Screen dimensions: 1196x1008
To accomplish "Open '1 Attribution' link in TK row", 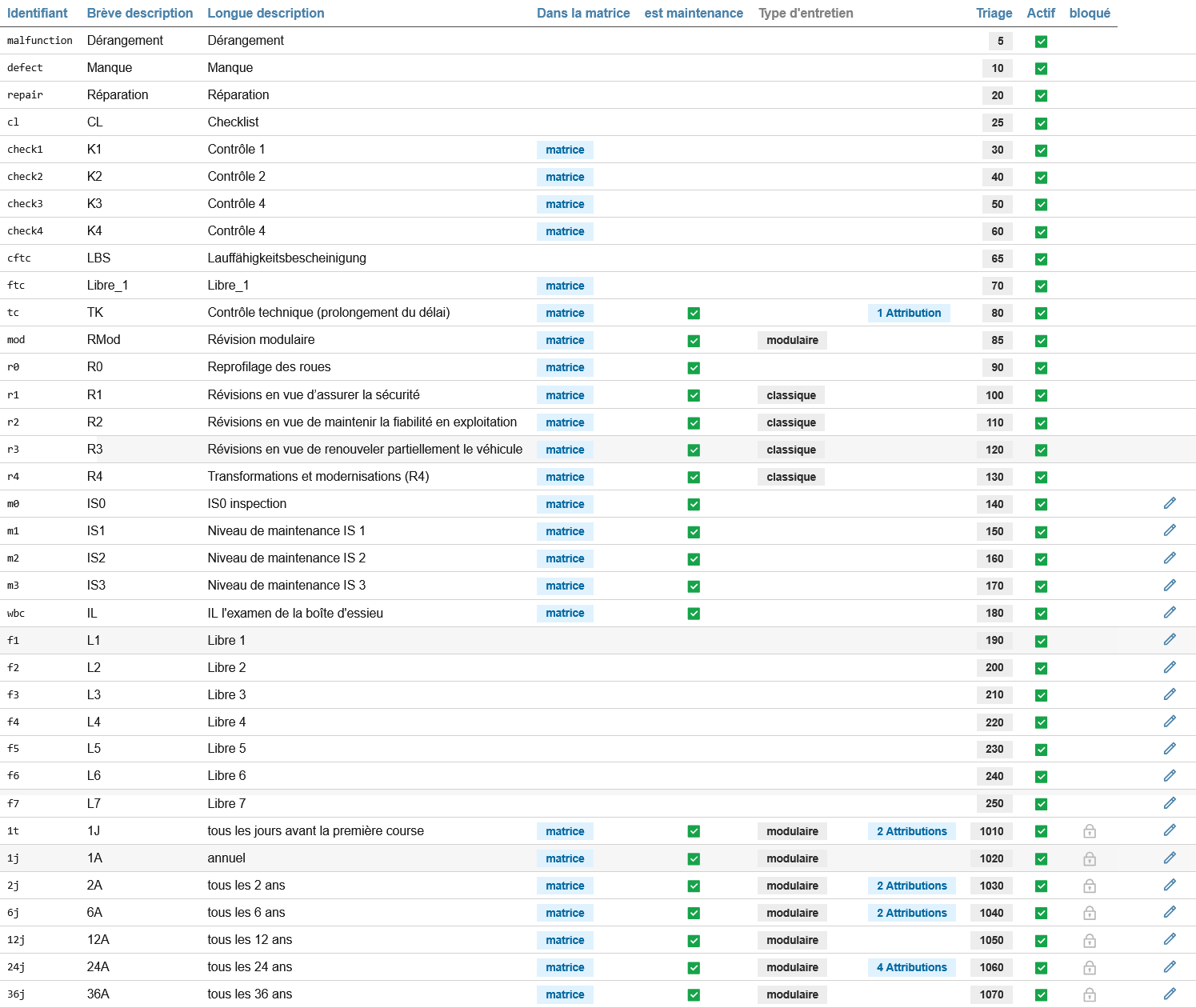I will 909,313.
